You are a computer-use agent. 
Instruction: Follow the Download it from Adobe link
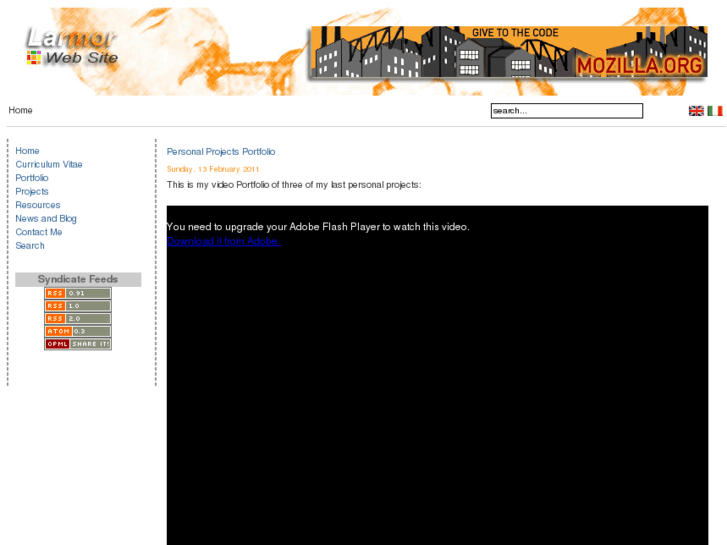tap(224, 241)
